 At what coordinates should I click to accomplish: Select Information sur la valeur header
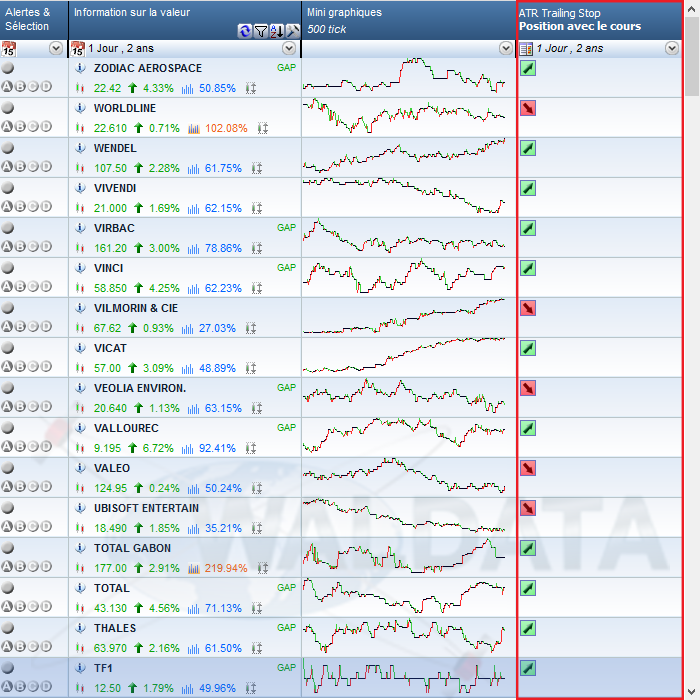click(x=185, y=20)
